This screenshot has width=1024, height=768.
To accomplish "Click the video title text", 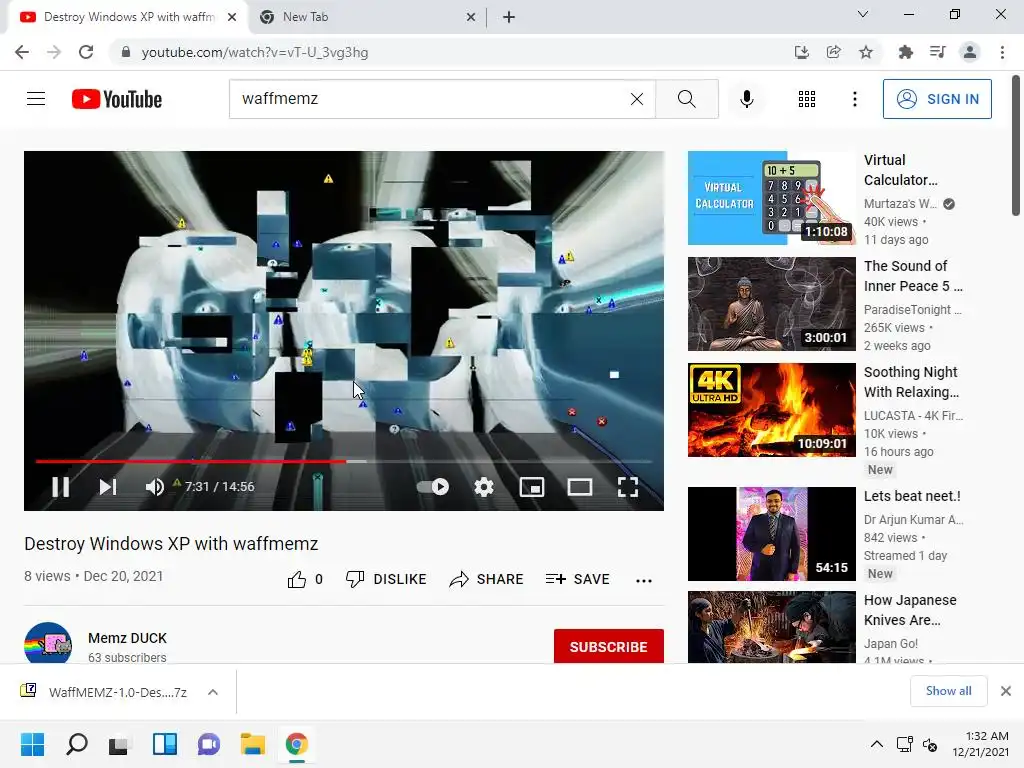I will [x=171, y=543].
